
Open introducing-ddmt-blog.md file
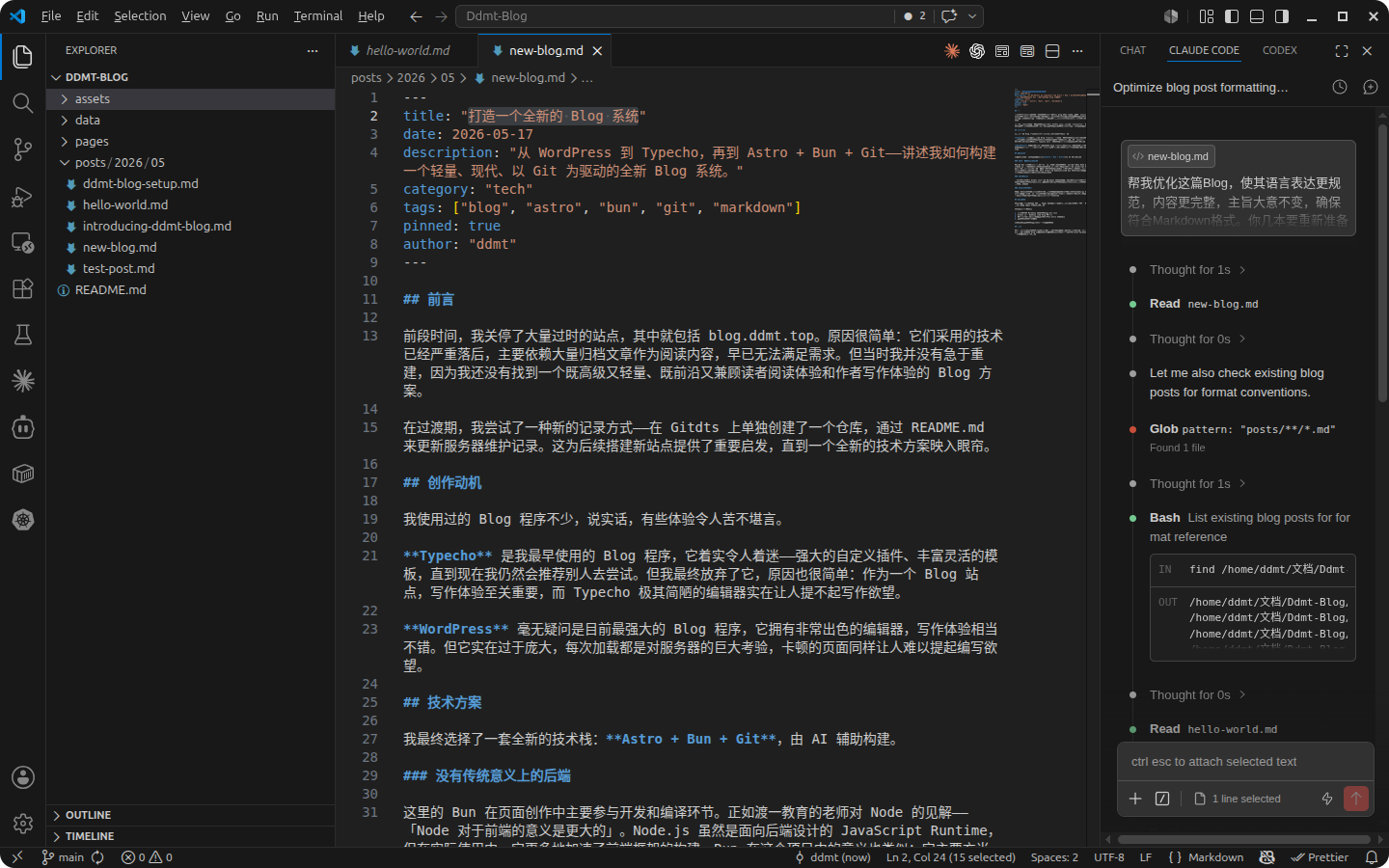(x=191, y=227)
